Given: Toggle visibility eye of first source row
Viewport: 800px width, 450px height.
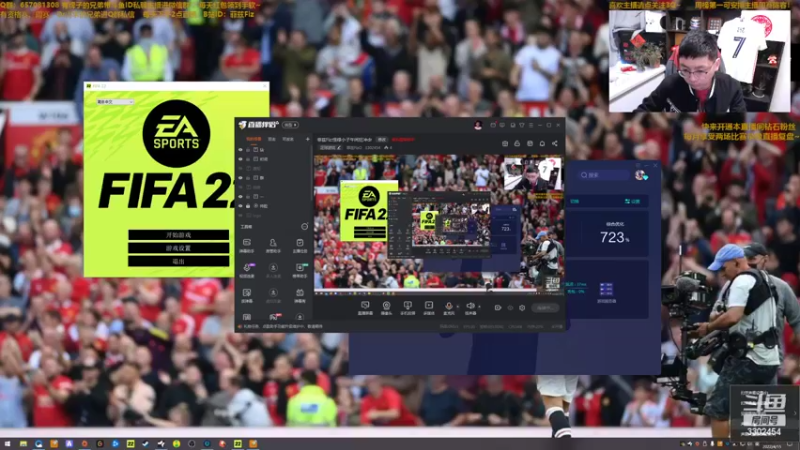Looking at the screenshot, I should (x=240, y=150).
